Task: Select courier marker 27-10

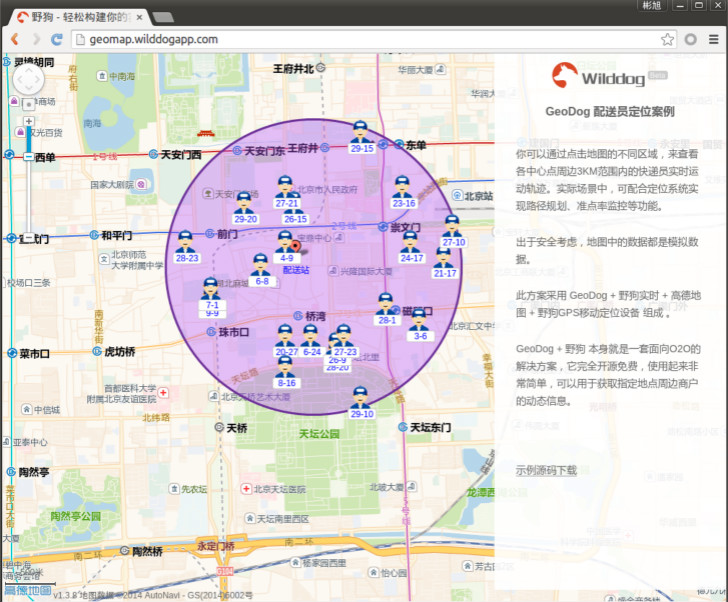Action: (453, 232)
